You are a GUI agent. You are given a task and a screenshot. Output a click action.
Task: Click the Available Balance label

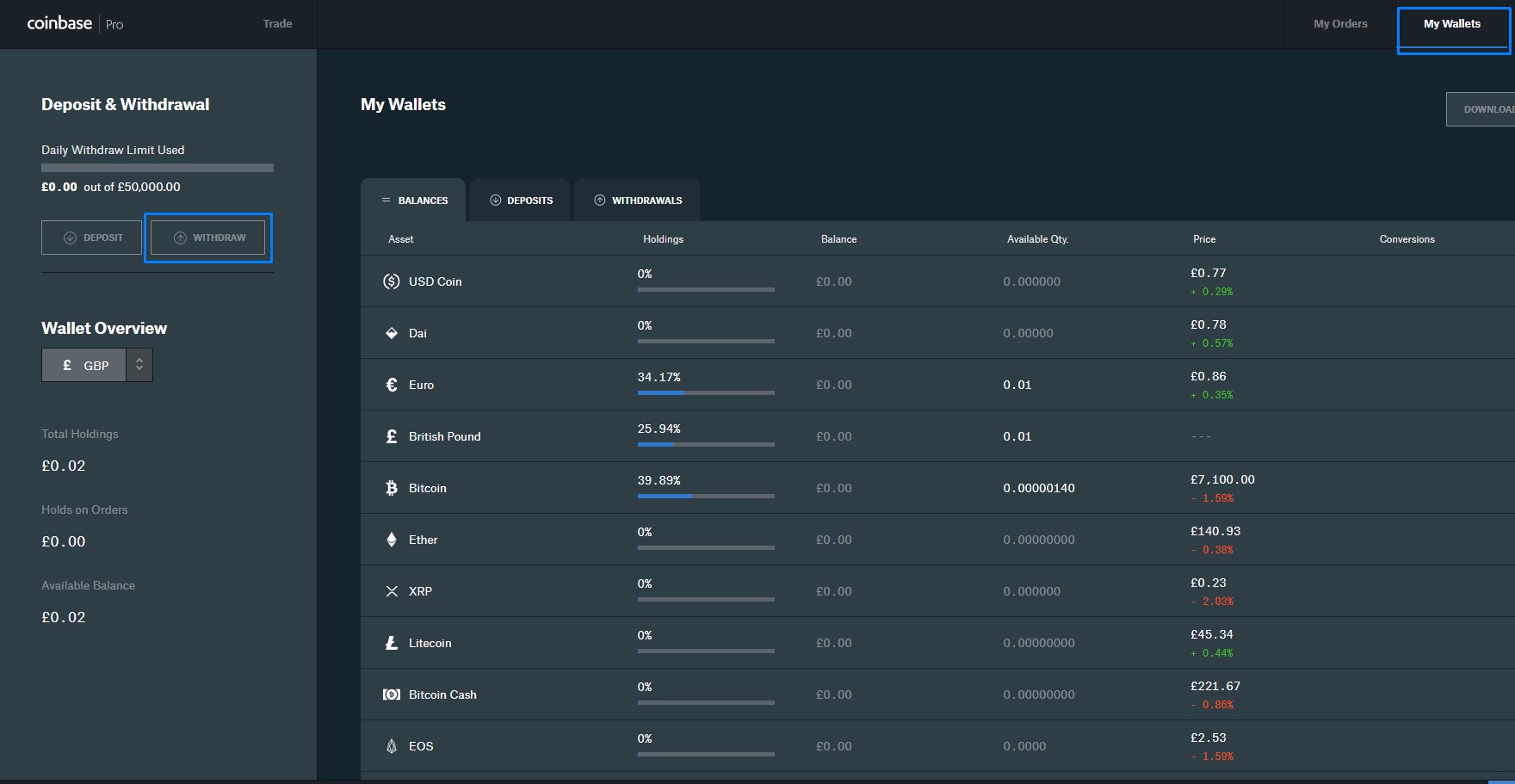pyautogui.click(x=88, y=585)
